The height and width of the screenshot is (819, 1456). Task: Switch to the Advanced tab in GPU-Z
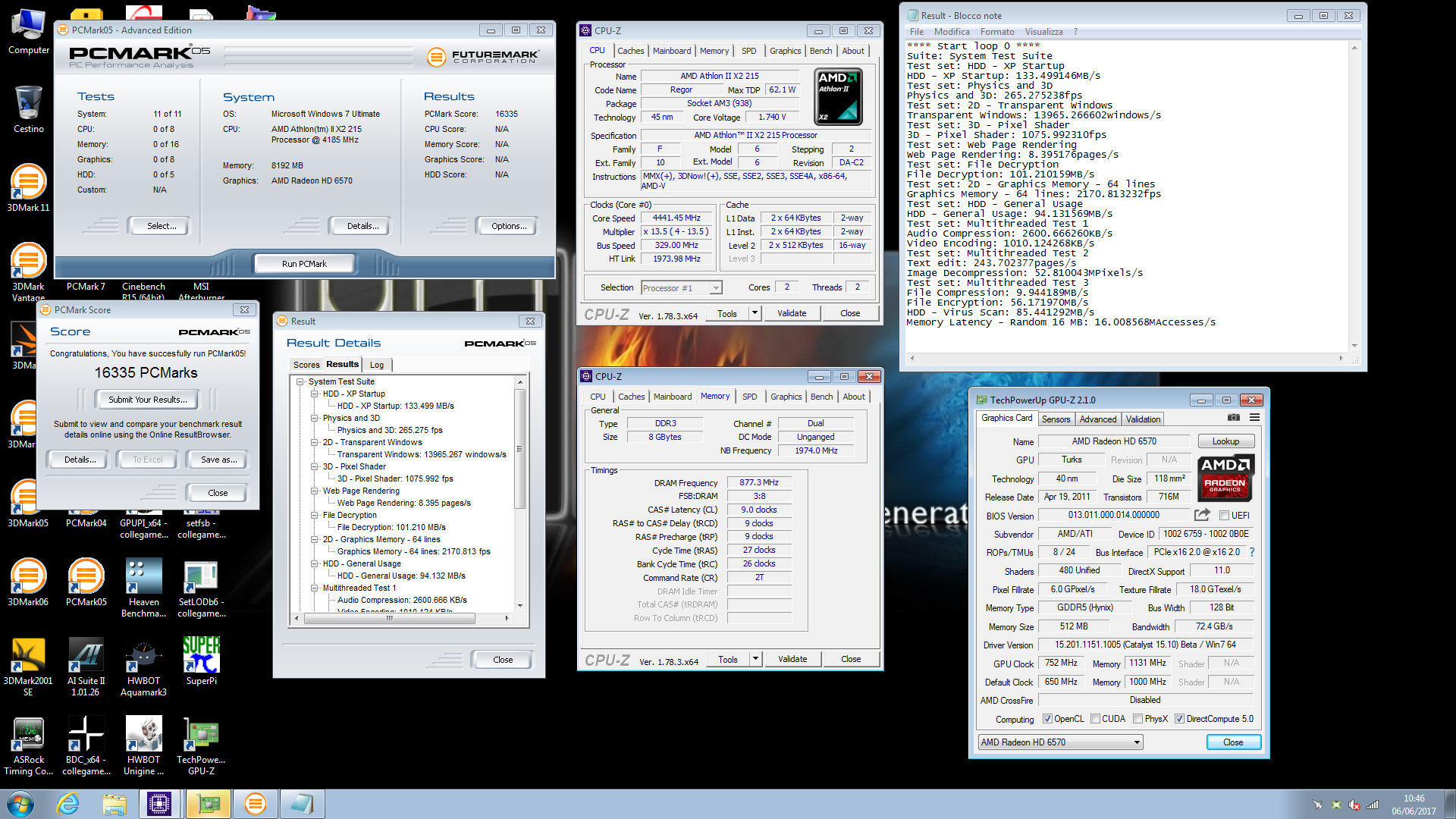pyautogui.click(x=1097, y=419)
